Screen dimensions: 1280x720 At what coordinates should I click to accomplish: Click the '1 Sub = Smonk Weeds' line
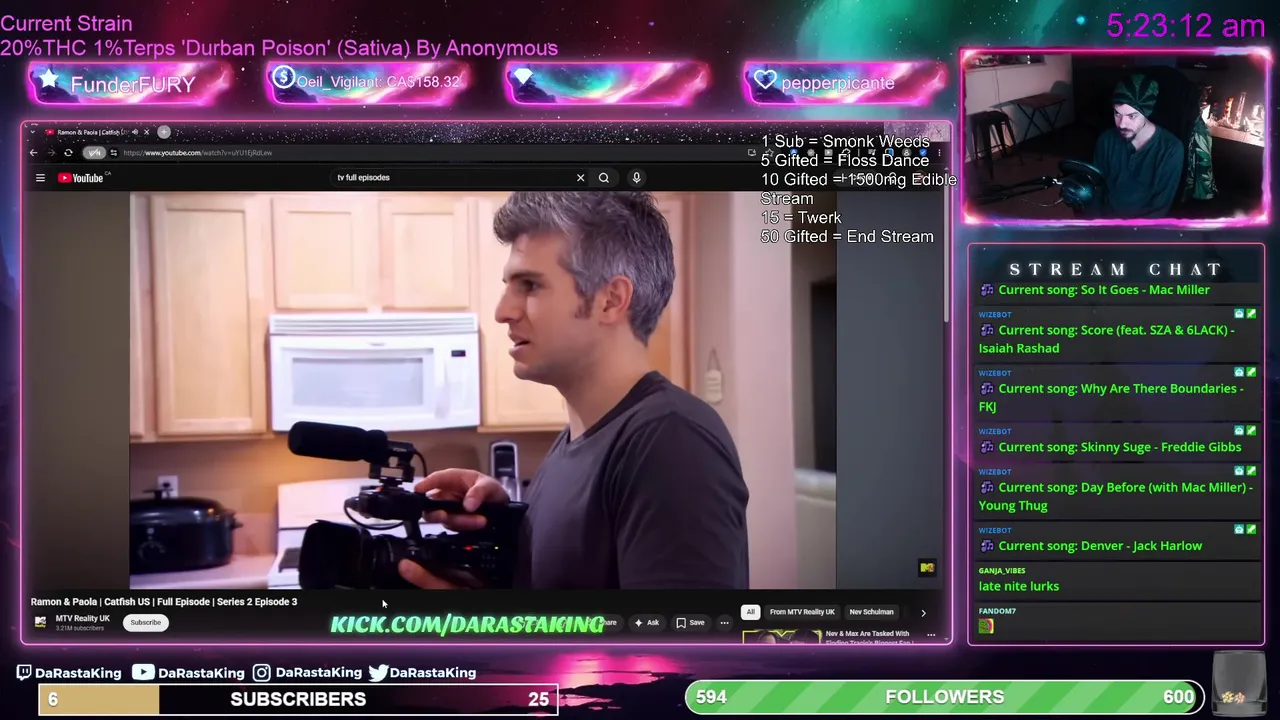point(845,142)
